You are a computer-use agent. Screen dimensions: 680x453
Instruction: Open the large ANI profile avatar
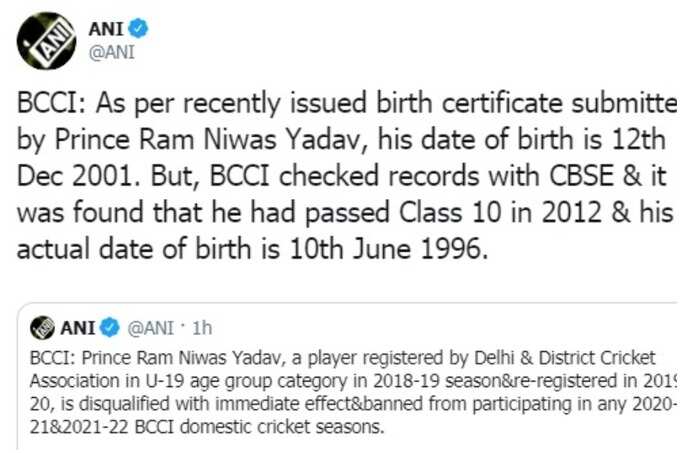tap(46, 40)
